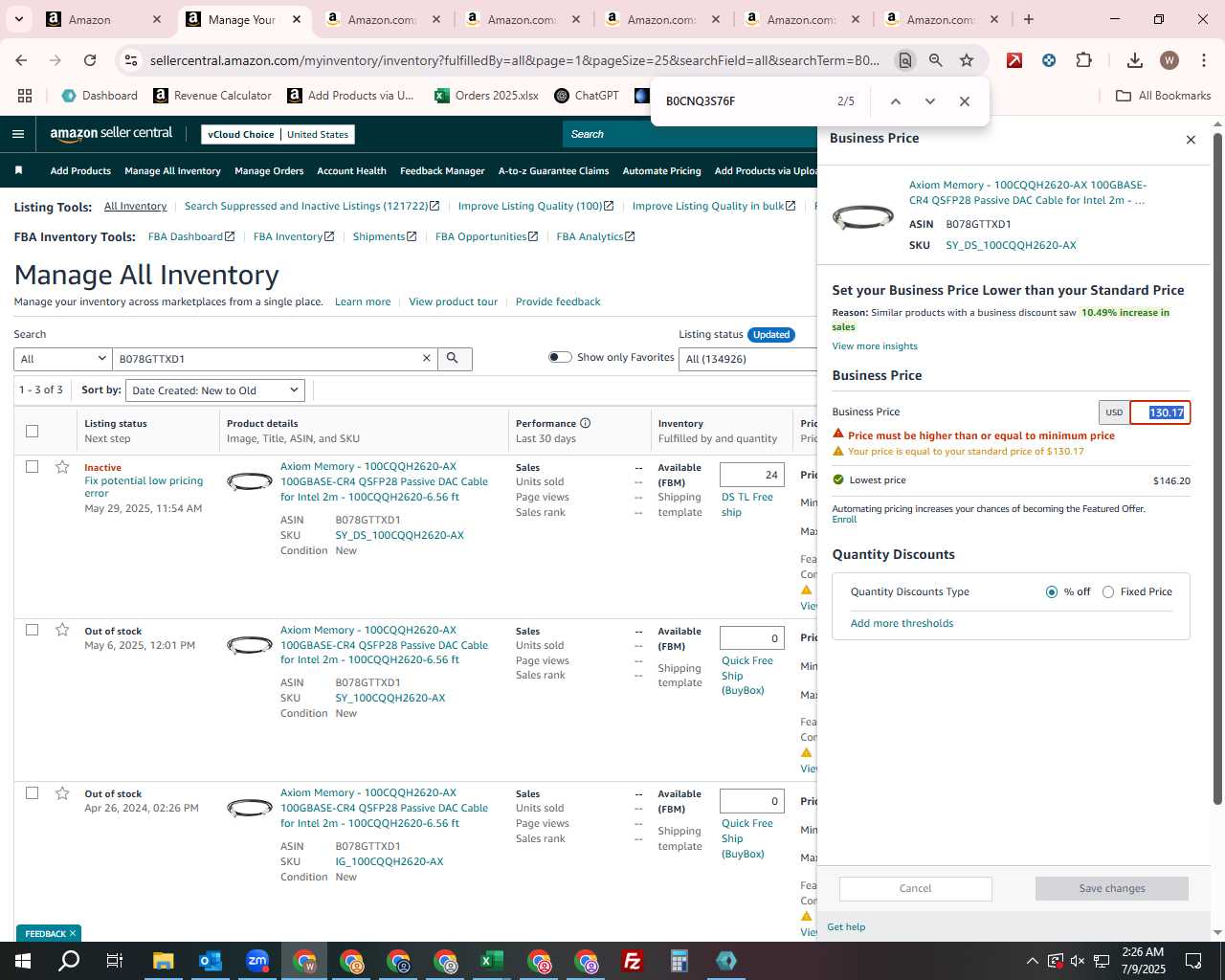The image size is (1225, 980).
Task: Open Manage All Inventory nav item
Action: click(172, 171)
